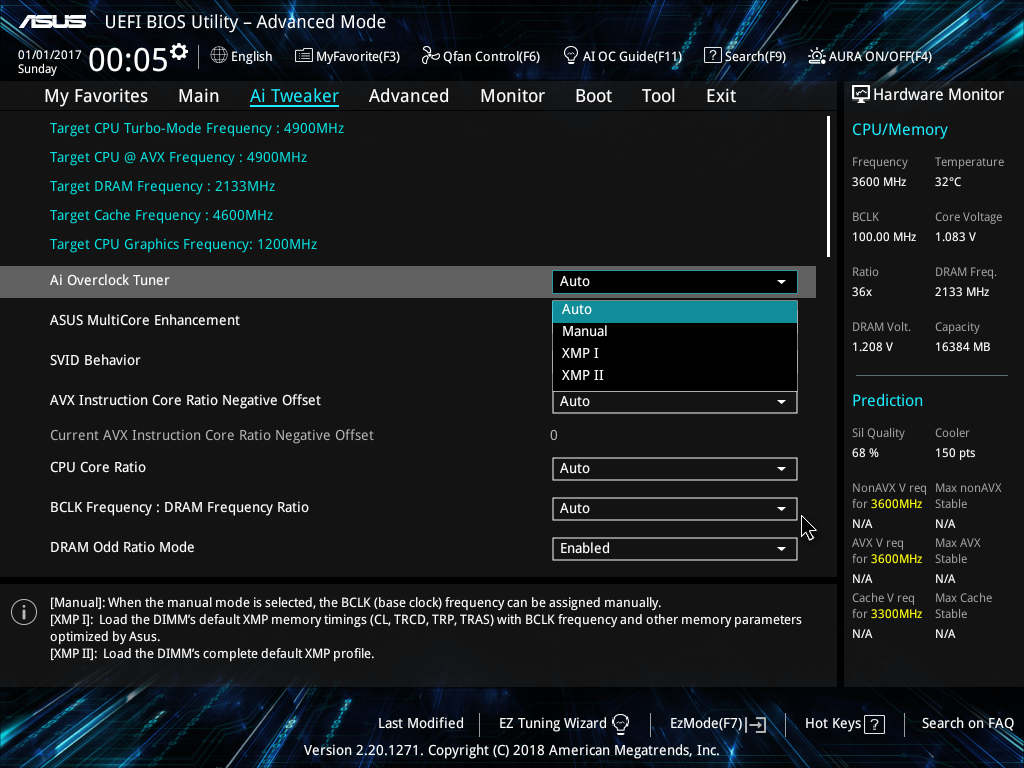Click the Sil Quality 68 % value
The image size is (1024, 768).
pos(865,453)
